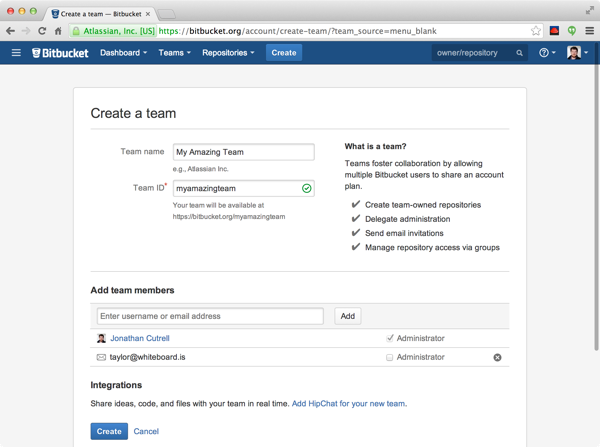The image size is (600, 447).
Task: Expand the Repositories dropdown
Action: [228, 53]
